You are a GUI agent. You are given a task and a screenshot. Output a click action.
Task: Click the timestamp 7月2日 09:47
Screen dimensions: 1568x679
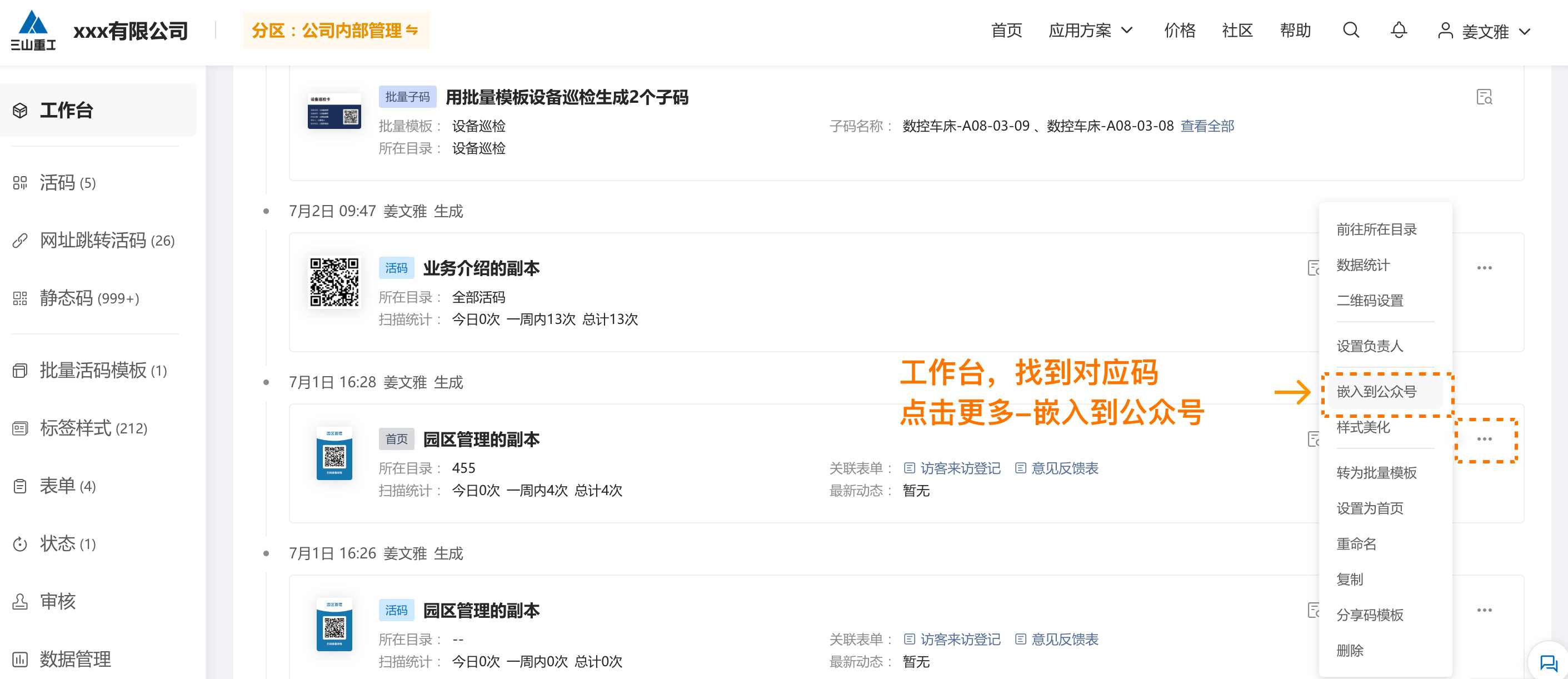coord(332,211)
